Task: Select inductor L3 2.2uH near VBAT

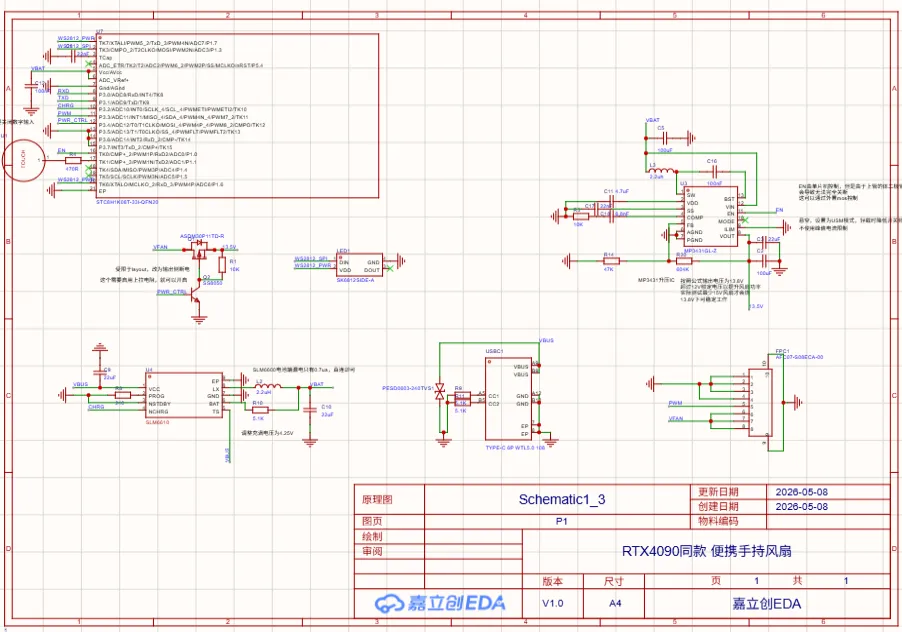Action: (x=662, y=170)
